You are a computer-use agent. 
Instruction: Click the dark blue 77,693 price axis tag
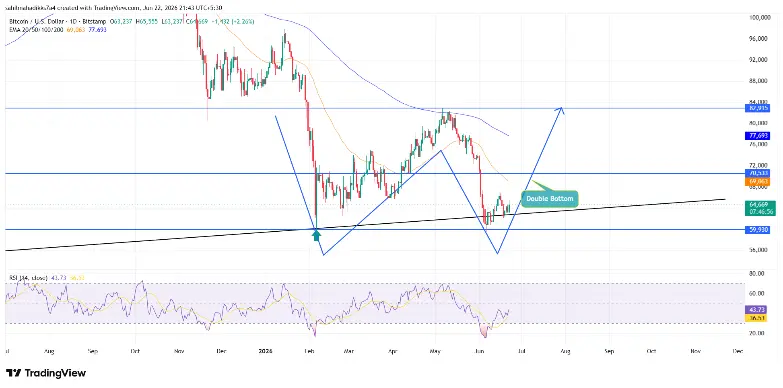coord(758,135)
